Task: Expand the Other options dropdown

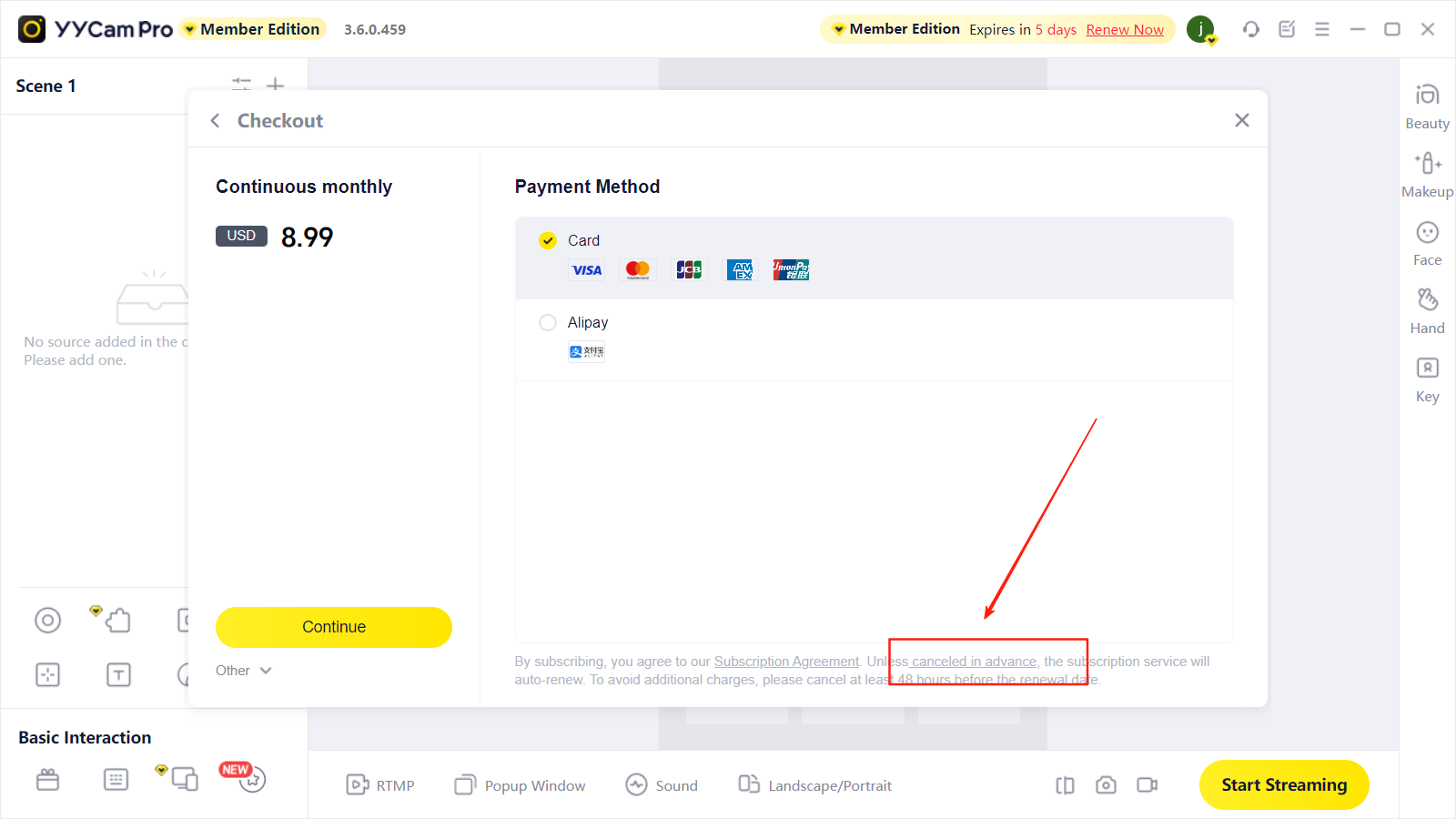Action: [x=244, y=671]
